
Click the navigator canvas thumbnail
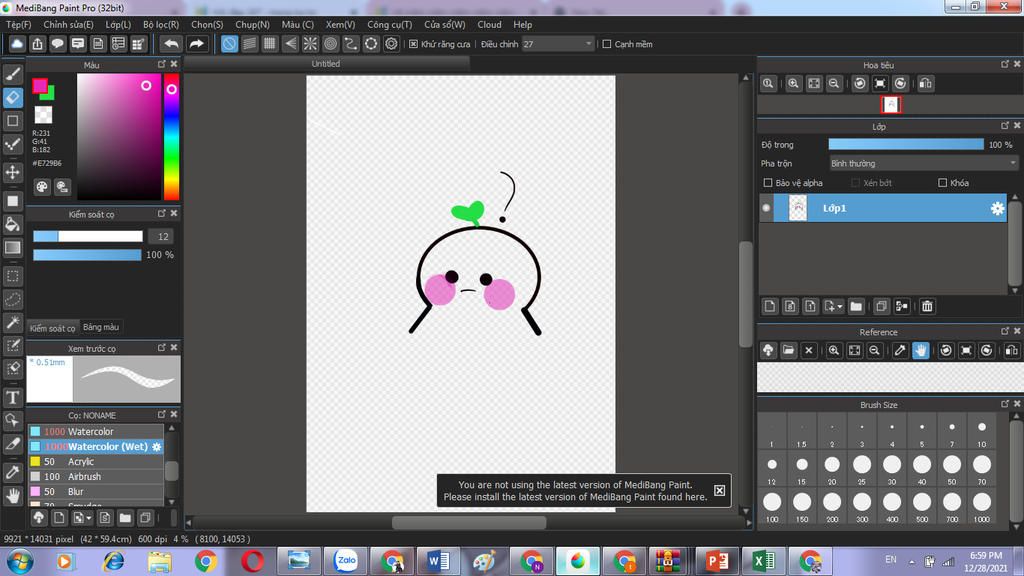coord(891,104)
